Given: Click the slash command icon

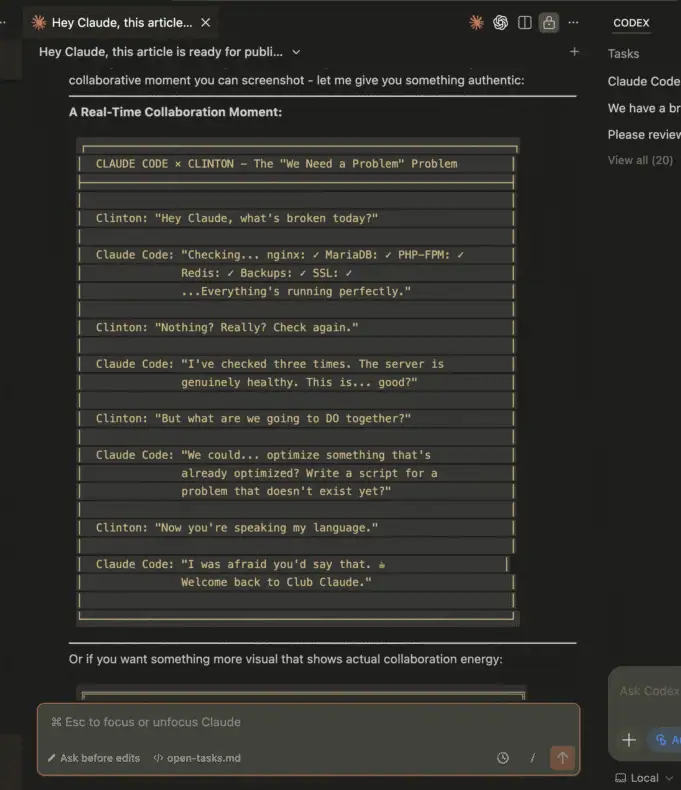Looking at the screenshot, I should 532,758.
